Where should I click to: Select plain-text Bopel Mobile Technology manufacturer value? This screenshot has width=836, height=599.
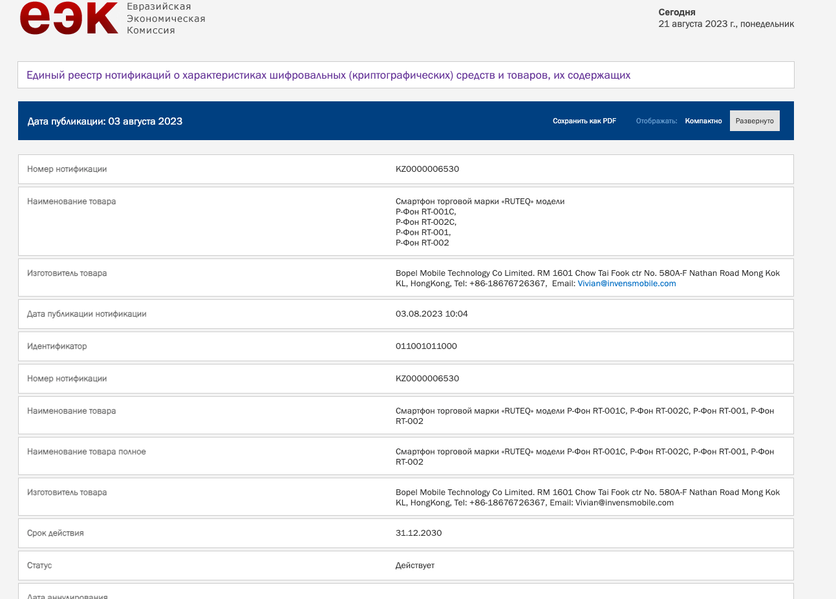tap(588, 498)
